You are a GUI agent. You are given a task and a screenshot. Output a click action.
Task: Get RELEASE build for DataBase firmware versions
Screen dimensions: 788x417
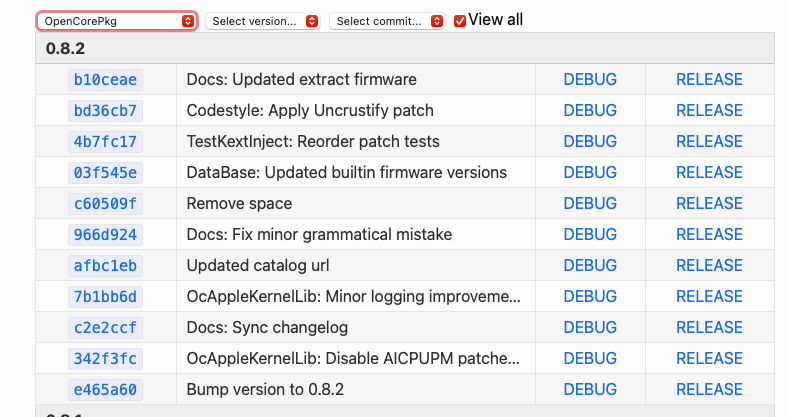(709, 173)
